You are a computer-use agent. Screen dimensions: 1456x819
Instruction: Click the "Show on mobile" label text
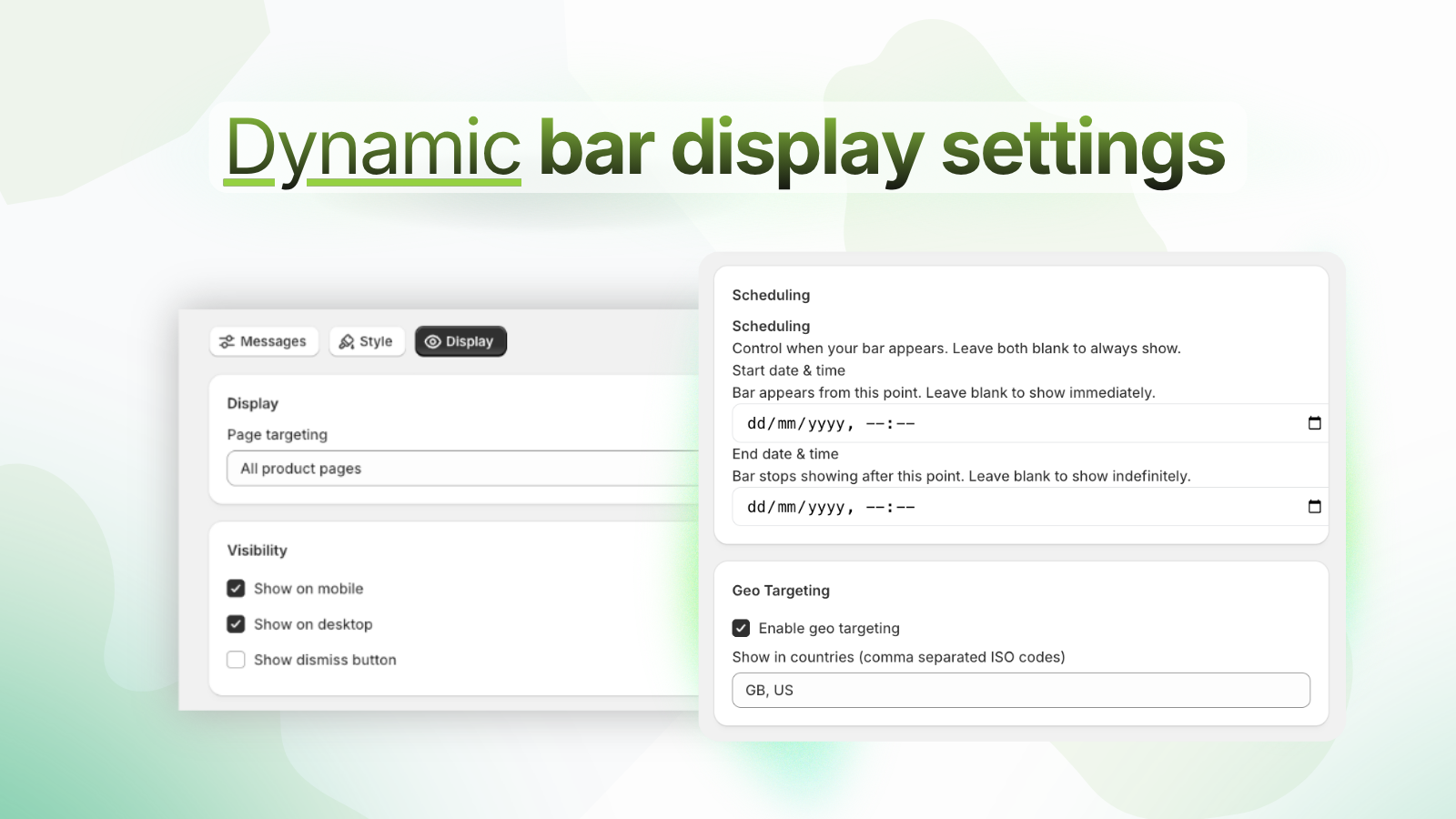click(308, 589)
